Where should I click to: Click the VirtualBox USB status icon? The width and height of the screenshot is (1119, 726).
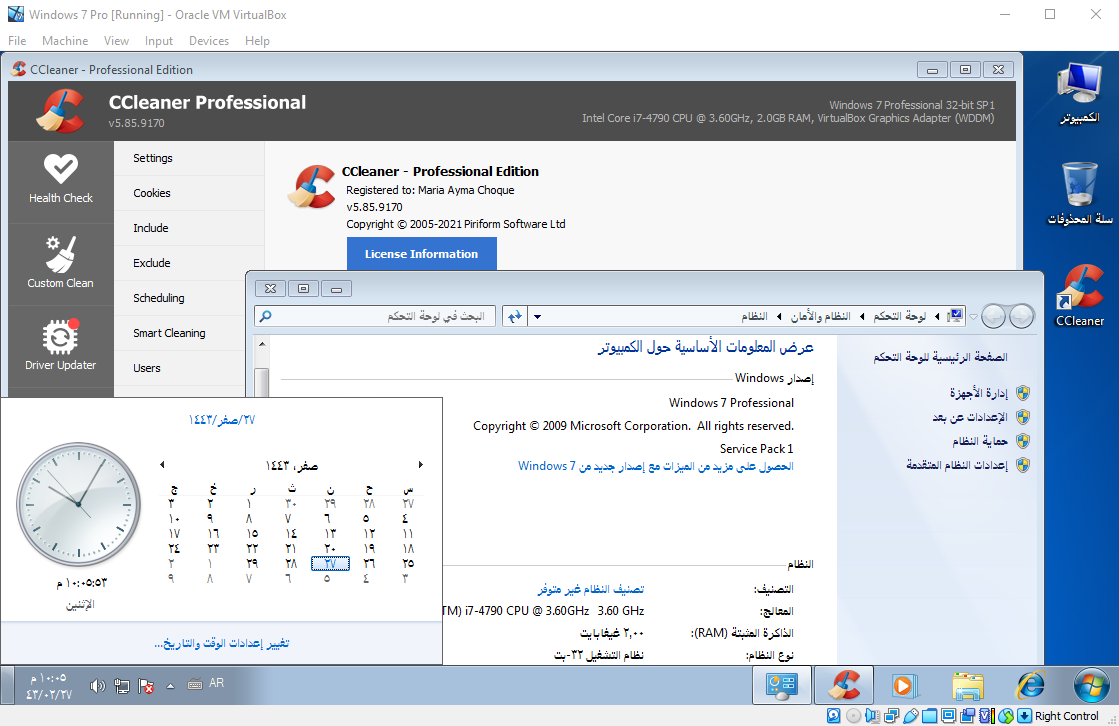pos(910,715)
